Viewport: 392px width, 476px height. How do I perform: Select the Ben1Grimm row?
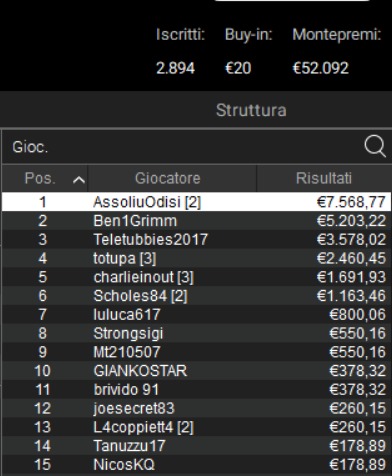(196, 221)
